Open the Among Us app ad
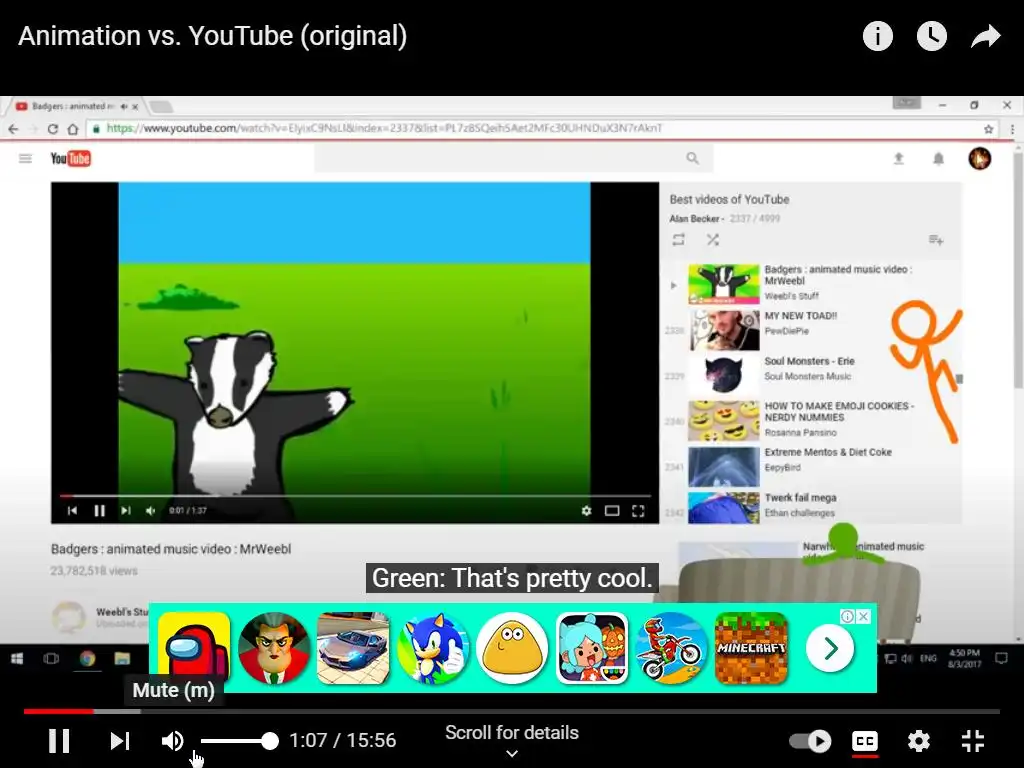This screenshot has height=768, width=1024. (x=194, y=648)
